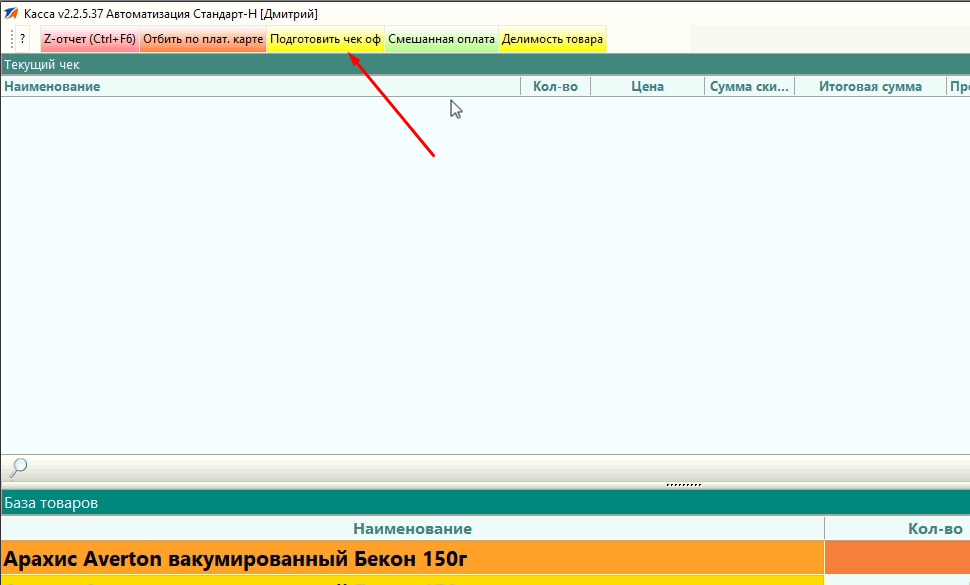Click the magnifier search icon
The height and width of the screenshot is (585, 970).
18,468
